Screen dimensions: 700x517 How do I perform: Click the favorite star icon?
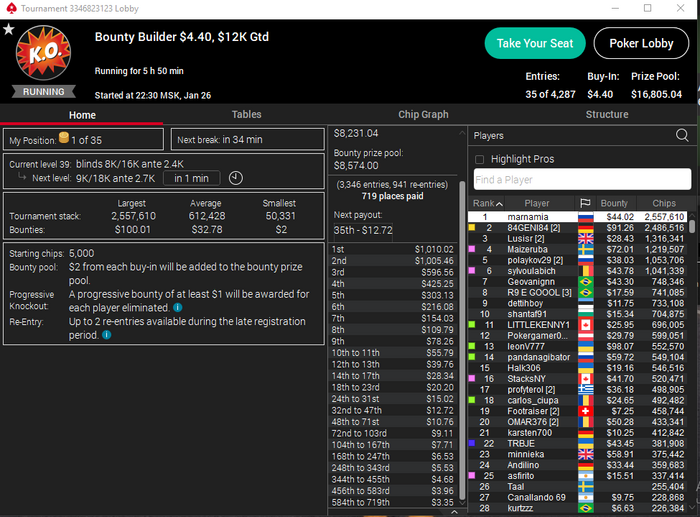tap(8, 29)
